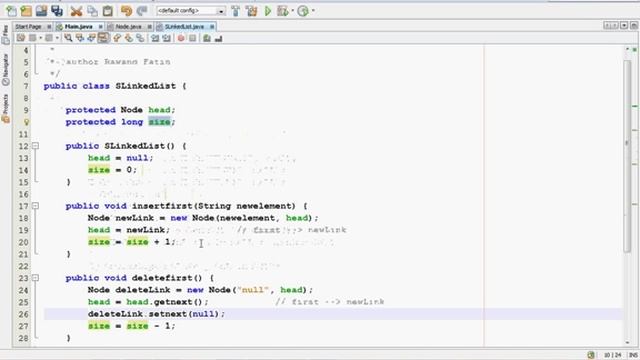Click the Cut scissors icon
This screenshot has width=640, height=360.
(76, 11)
